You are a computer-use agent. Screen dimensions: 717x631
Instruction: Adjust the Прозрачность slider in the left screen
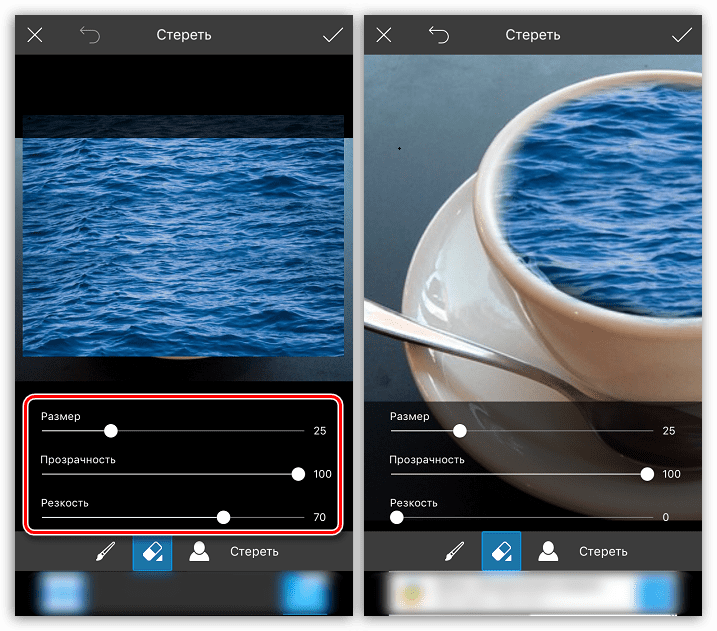point(298,474)
